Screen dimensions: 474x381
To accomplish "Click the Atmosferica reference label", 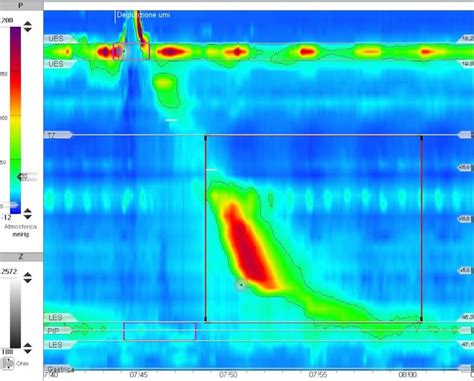I will [20, 227].
